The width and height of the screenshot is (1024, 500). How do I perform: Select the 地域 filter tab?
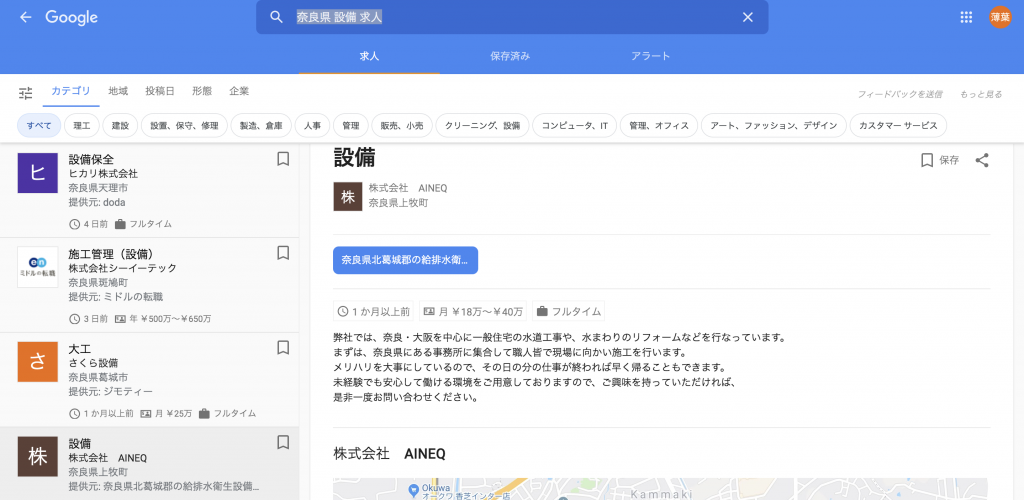pos(118,91)
